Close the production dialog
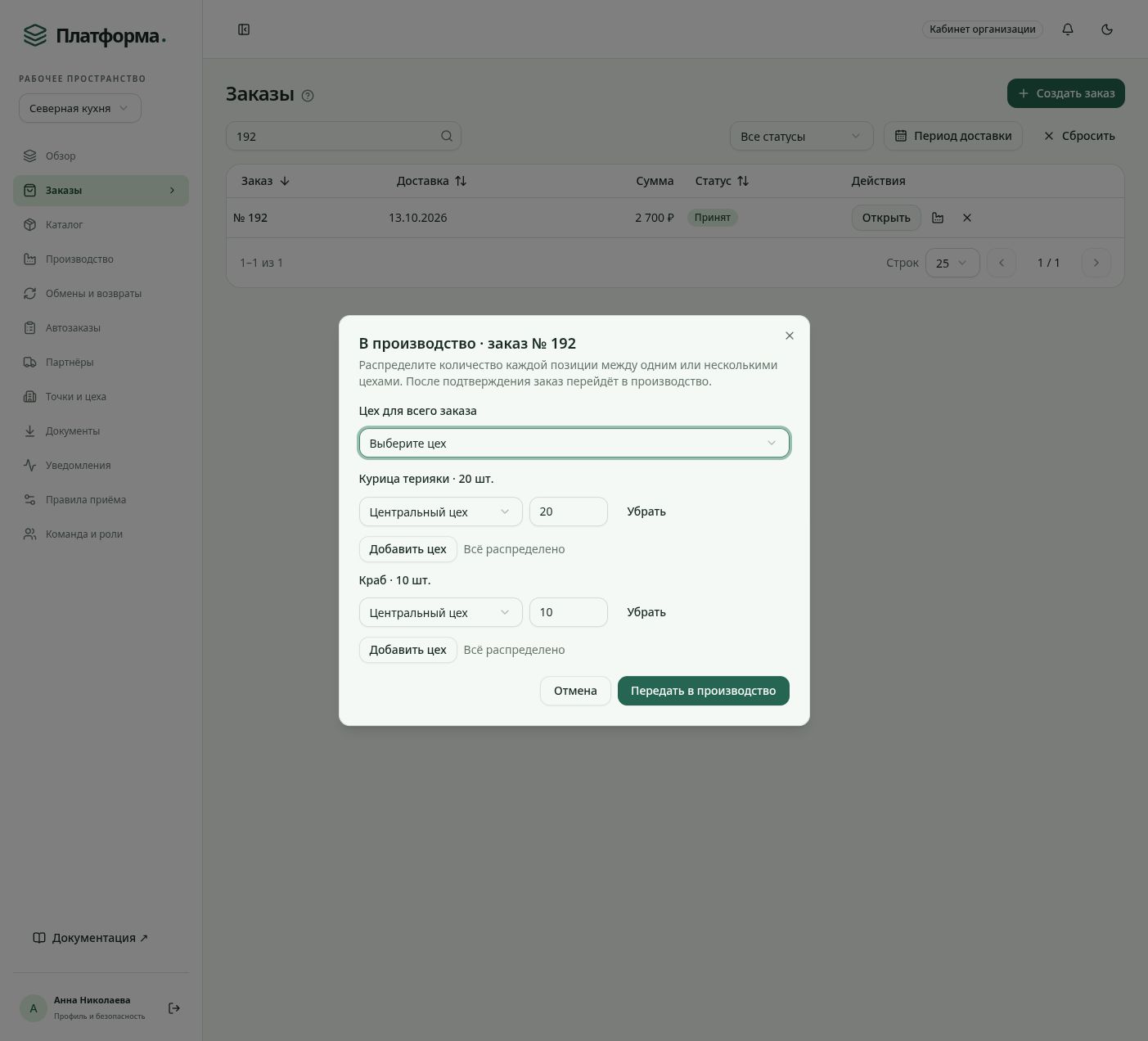The image size is (1148, 1041). click(x=790, y=336)
